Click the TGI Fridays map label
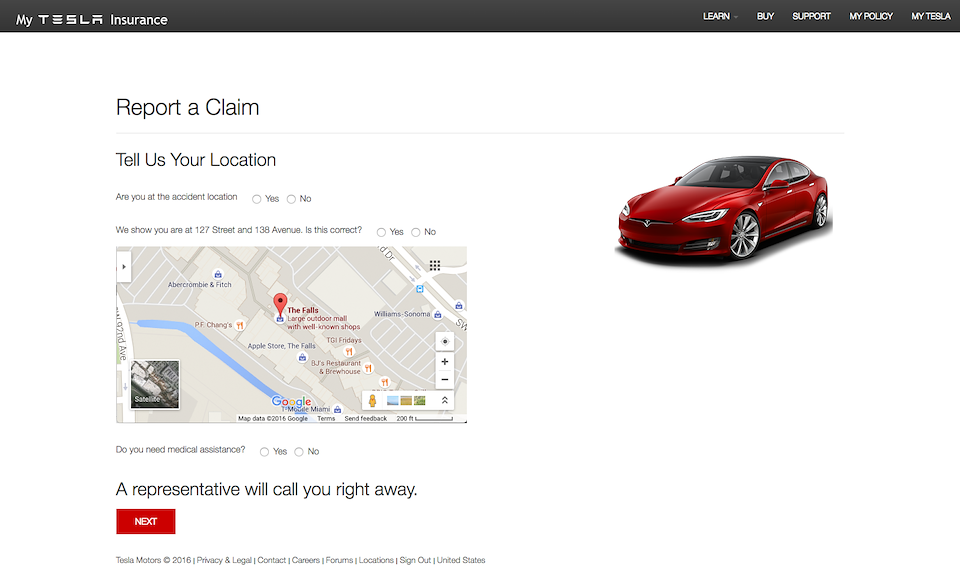The image size is (960, 586). (343, 340)
